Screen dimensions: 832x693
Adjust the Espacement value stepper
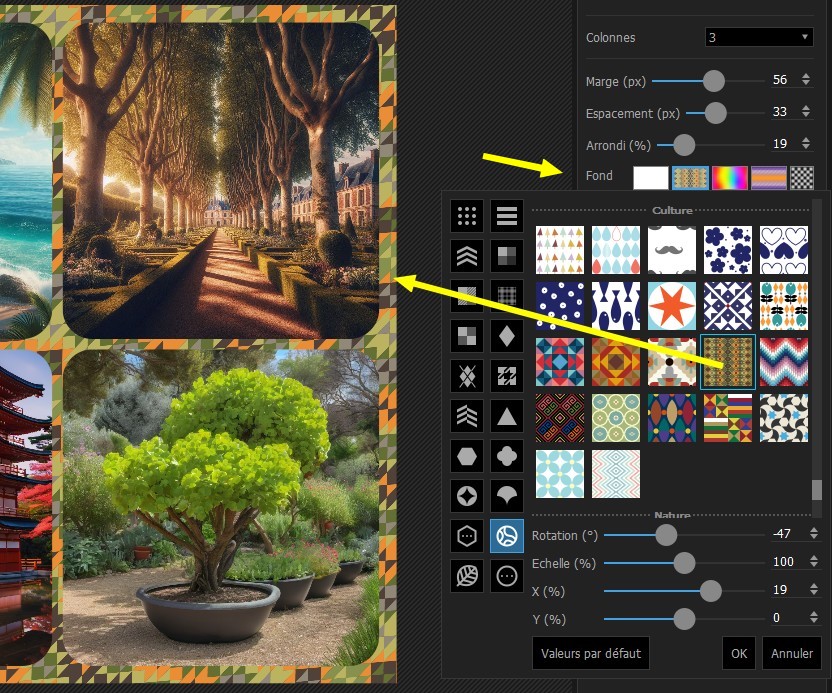(x=806, y=111)
